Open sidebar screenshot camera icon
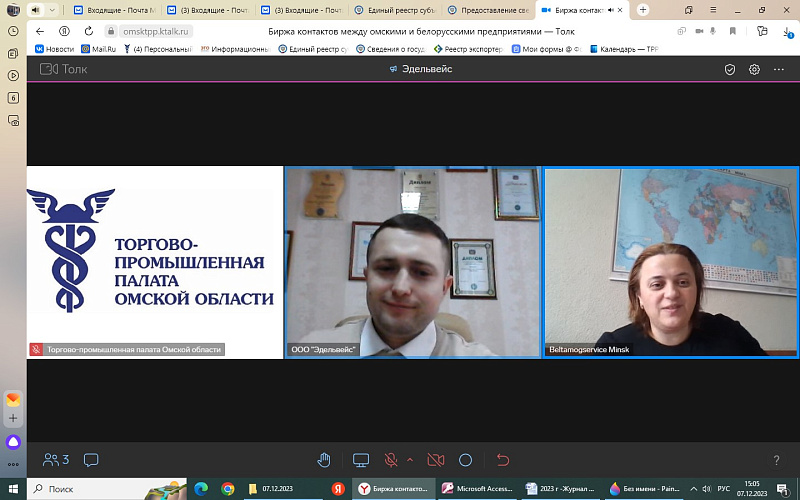This screenshot has width=800, height=500. click(x=13, y=120)
